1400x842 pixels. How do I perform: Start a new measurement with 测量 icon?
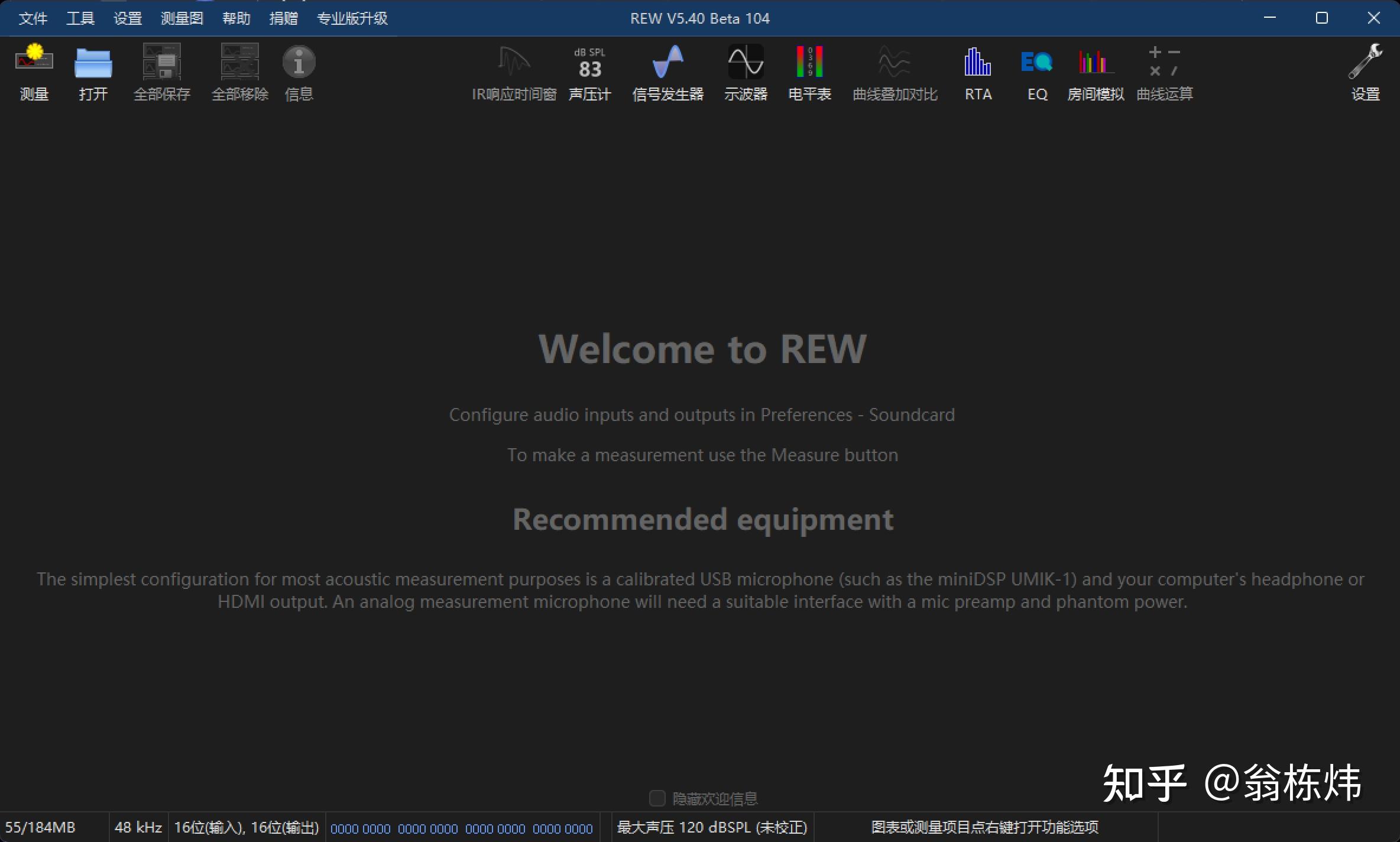(x=34, y=72)
